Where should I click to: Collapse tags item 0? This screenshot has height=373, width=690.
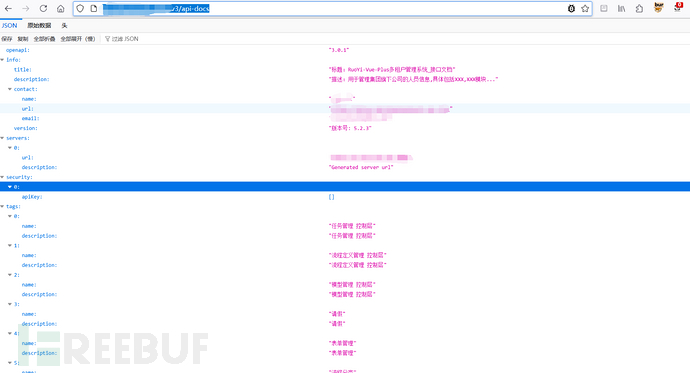(10, 216)
